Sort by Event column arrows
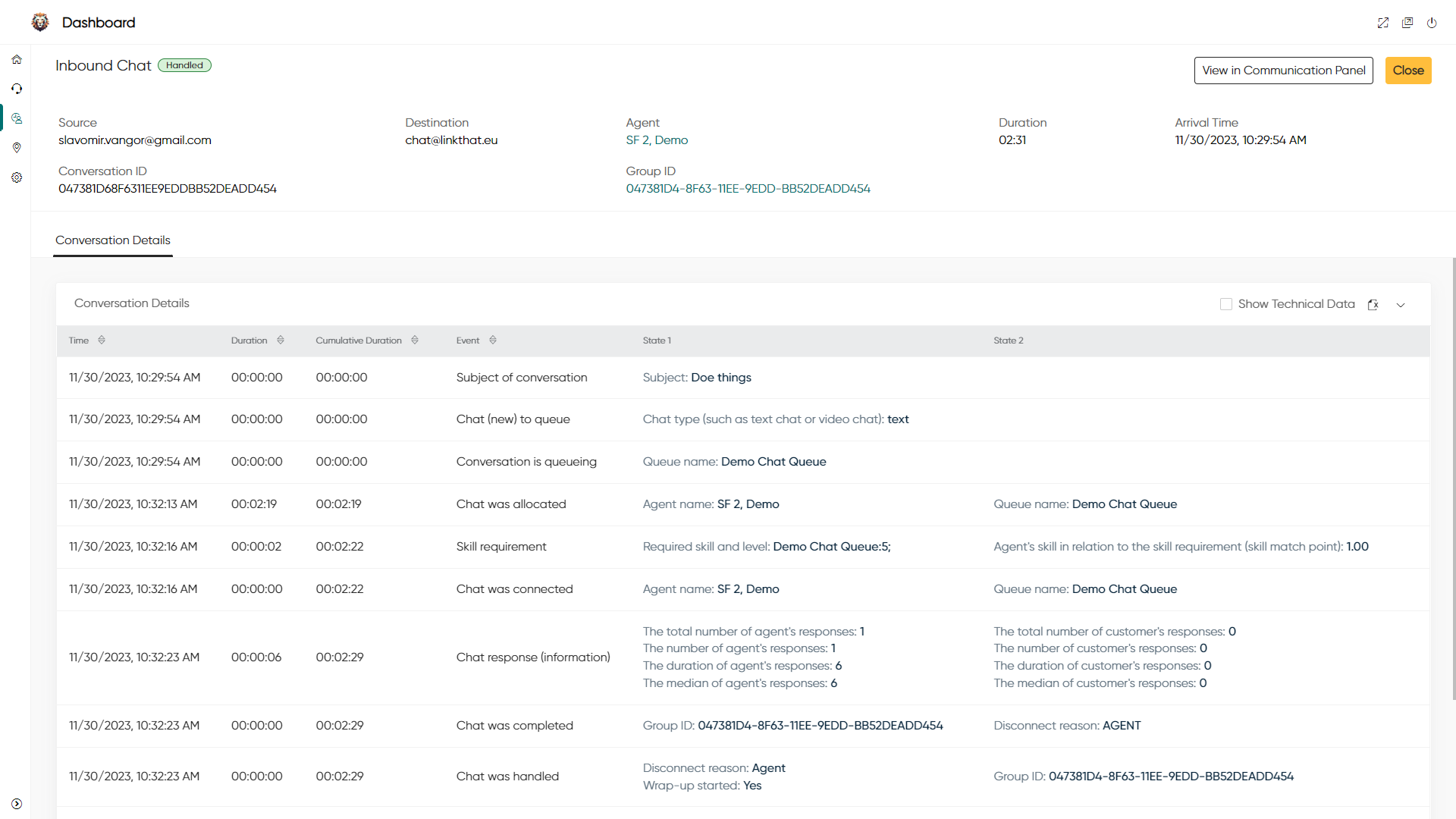Image resolution: width=1456 pixels, height=819 pixels. (493, 340)
